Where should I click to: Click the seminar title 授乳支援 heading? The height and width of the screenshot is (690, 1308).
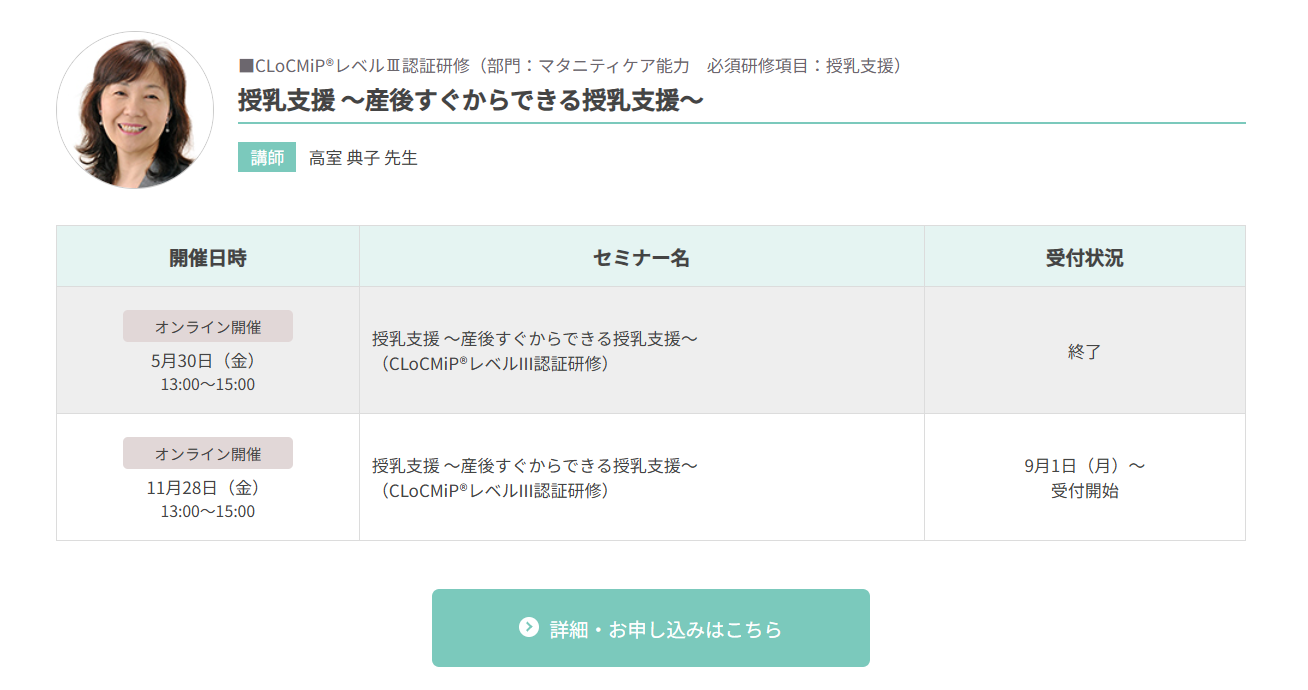point(471,101)
